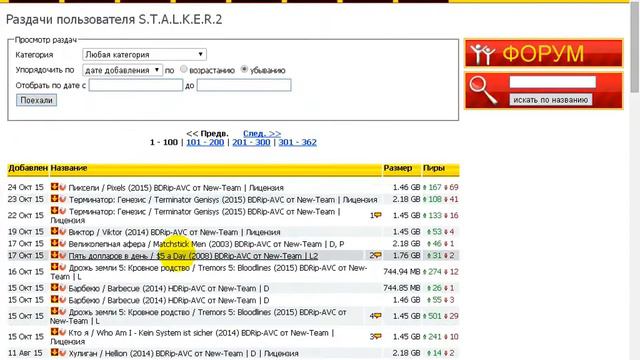This screenshot has height=360, width=640.
Task: Open magnet icon for Matchstick Men row
Action: (62, 243)
